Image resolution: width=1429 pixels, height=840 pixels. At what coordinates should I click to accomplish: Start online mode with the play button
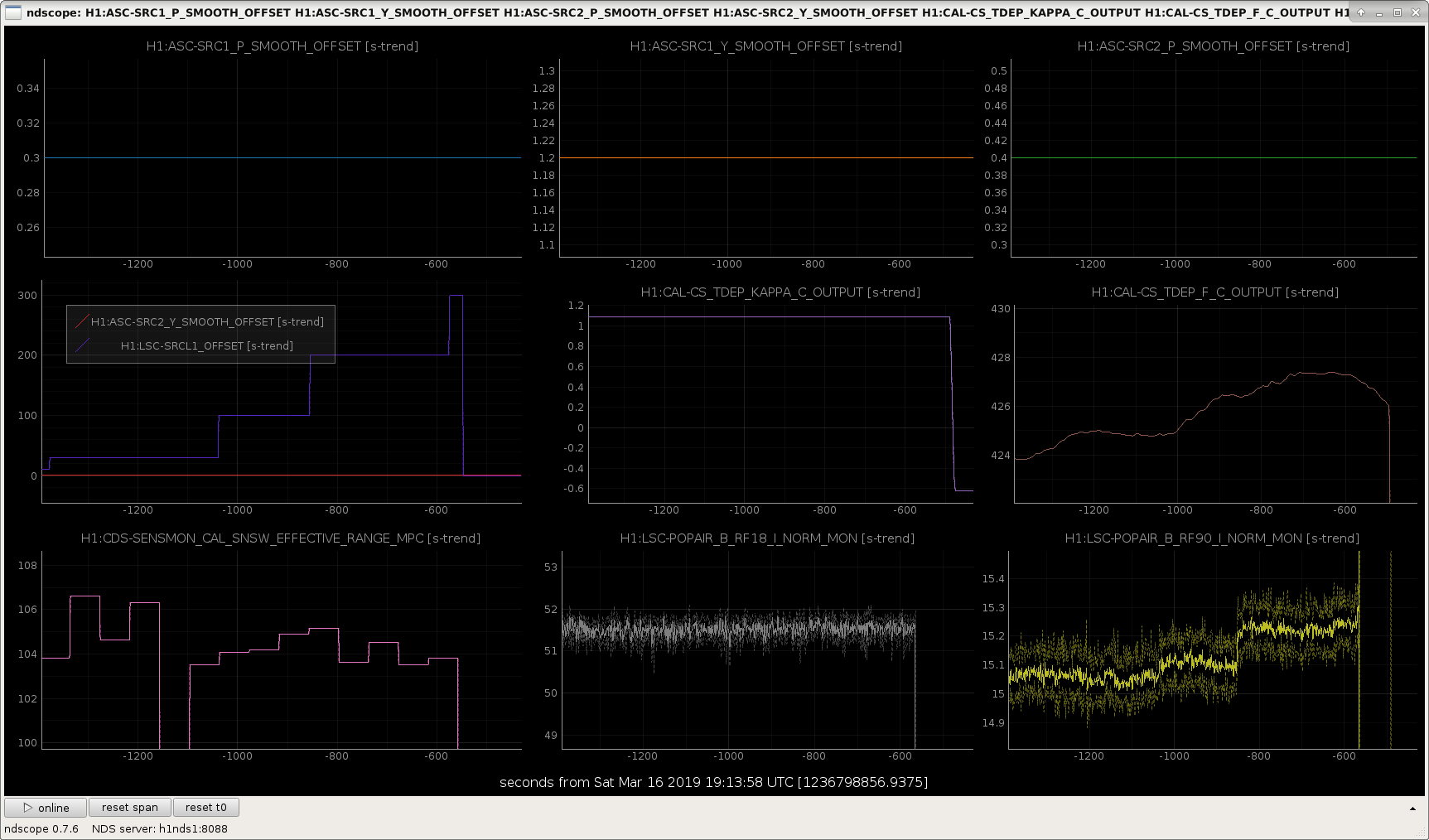point(46,808)
